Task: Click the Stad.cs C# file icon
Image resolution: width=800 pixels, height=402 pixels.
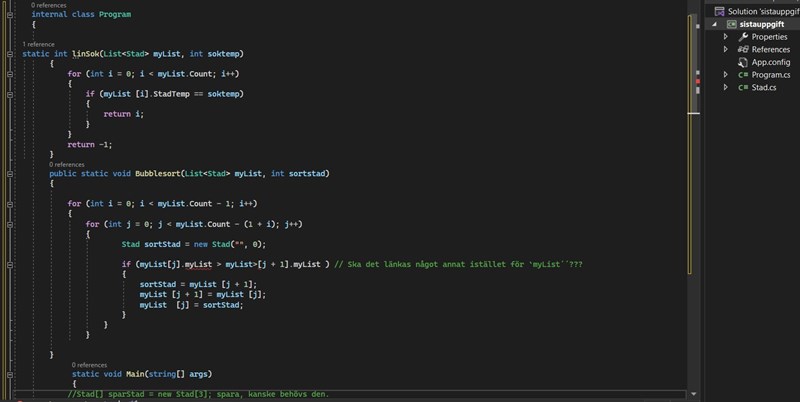Action: tap(743, 88)
